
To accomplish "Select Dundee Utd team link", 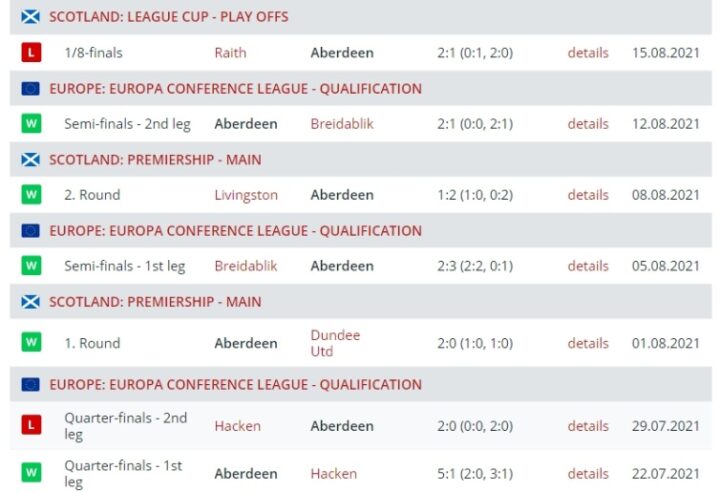I will point(335,343).
